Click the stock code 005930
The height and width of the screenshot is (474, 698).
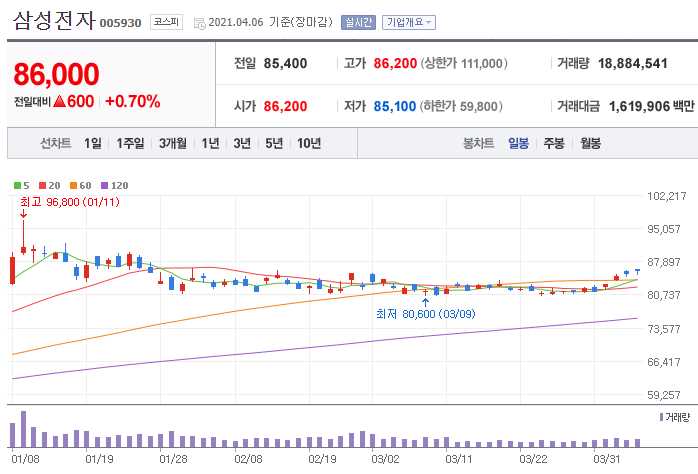pos(120,23)
